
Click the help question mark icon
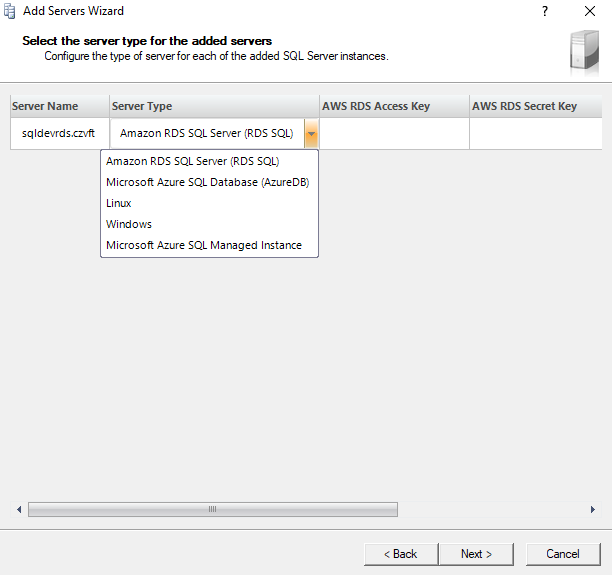coord(545,11)
